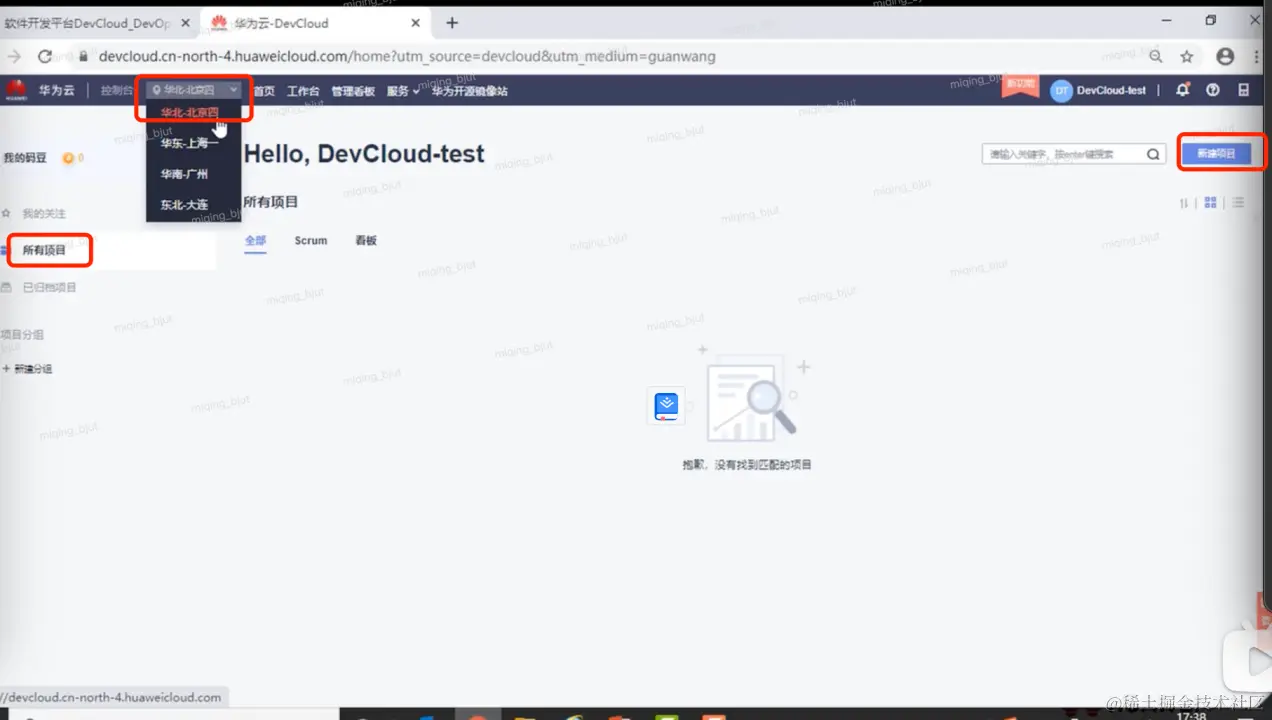The height and width of the screenshot is (720, 1272).
Task: Open the notifications bell icon
Action: [x=1183, y=90]
